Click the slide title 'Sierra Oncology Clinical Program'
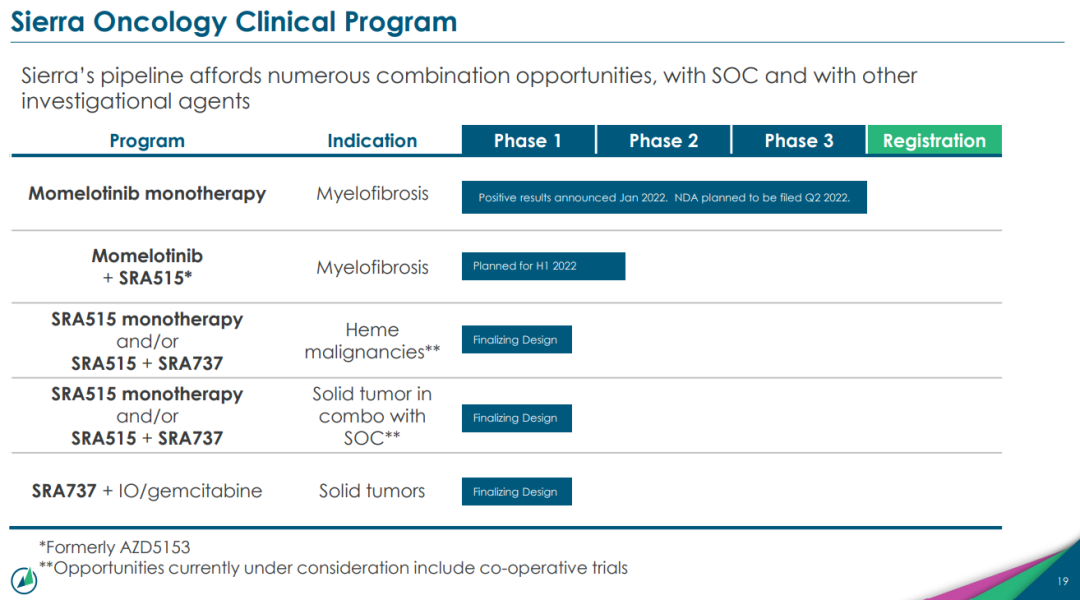 234,22
